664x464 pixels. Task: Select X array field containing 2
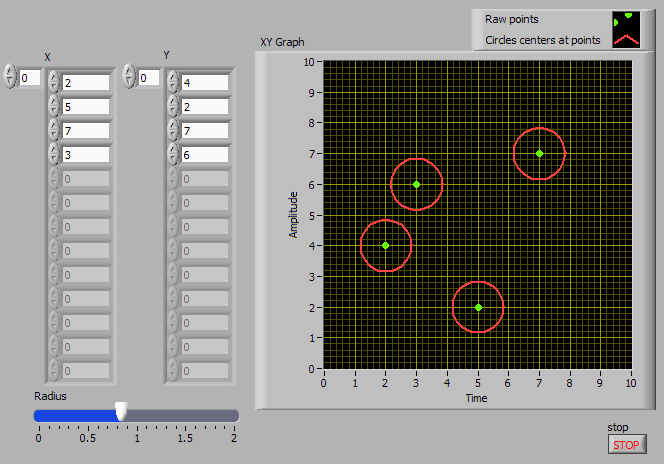coord(85,83)
